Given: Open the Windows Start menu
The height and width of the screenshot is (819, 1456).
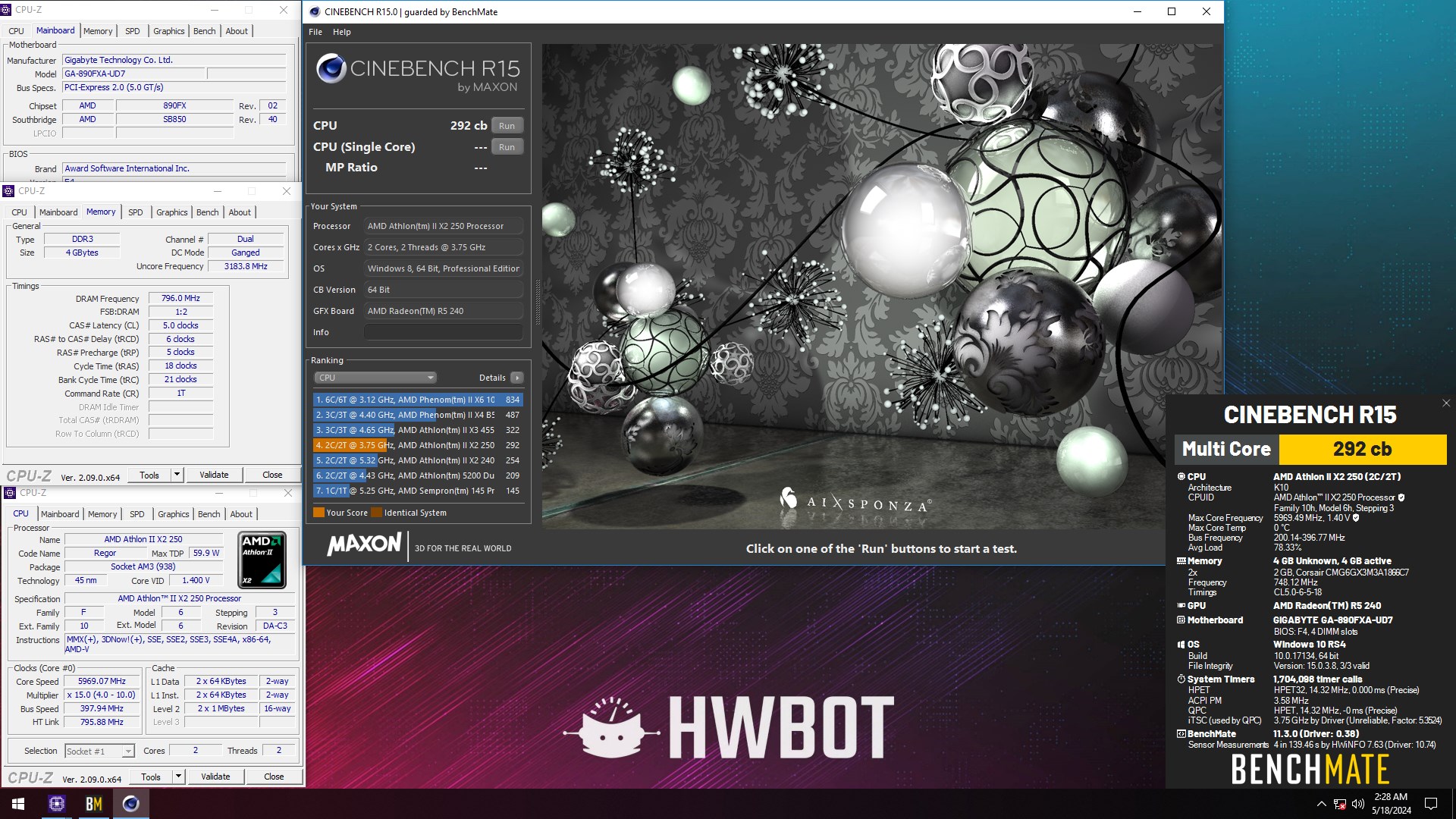Looking at the screenshot, I should (x=18, y=804).
